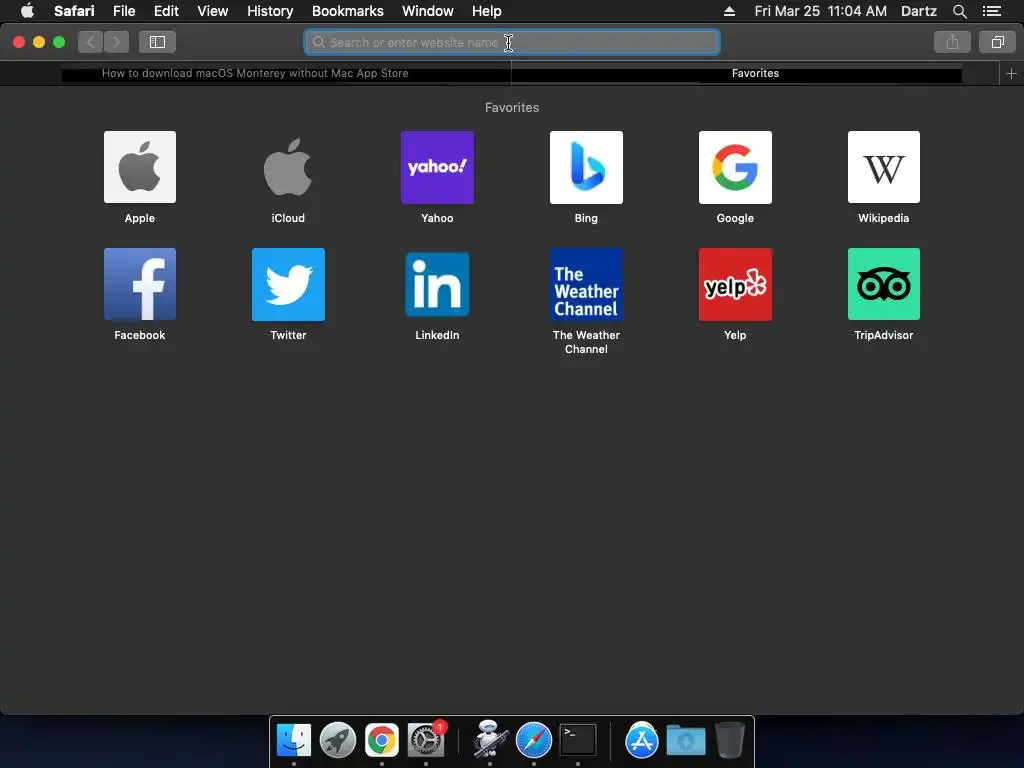Open Launchpad rocket in the Dock
The width and height of the screenshot is (1024, 768).
(338, 740)
